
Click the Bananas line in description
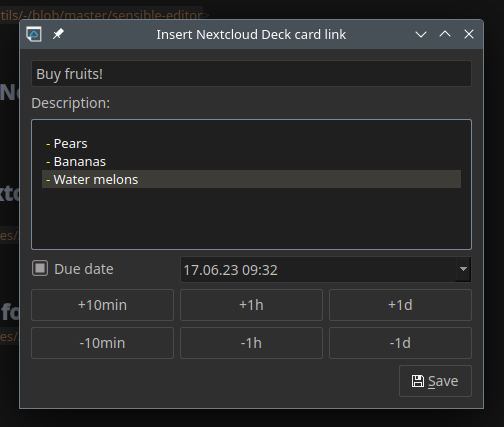pos(76,162)
